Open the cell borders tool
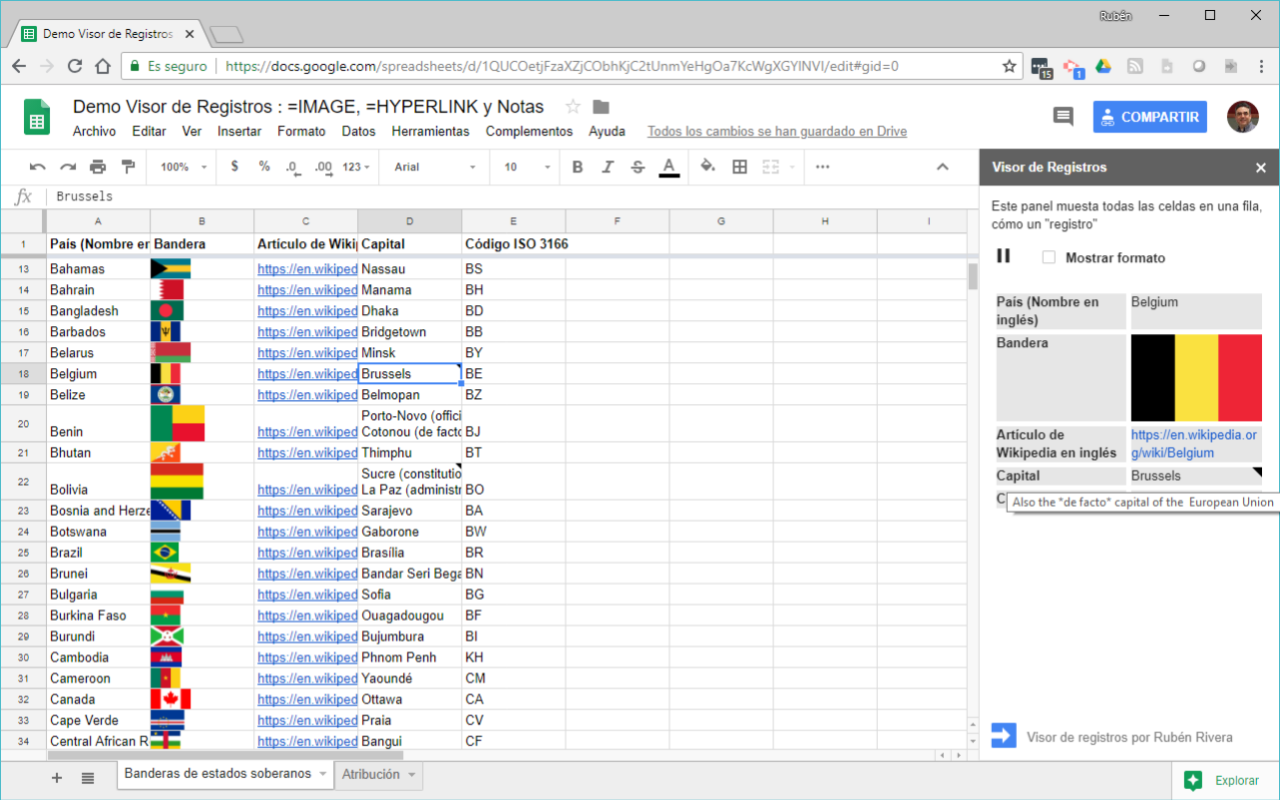This screenshot has height=800, width=1280. (x=740, y=167)
